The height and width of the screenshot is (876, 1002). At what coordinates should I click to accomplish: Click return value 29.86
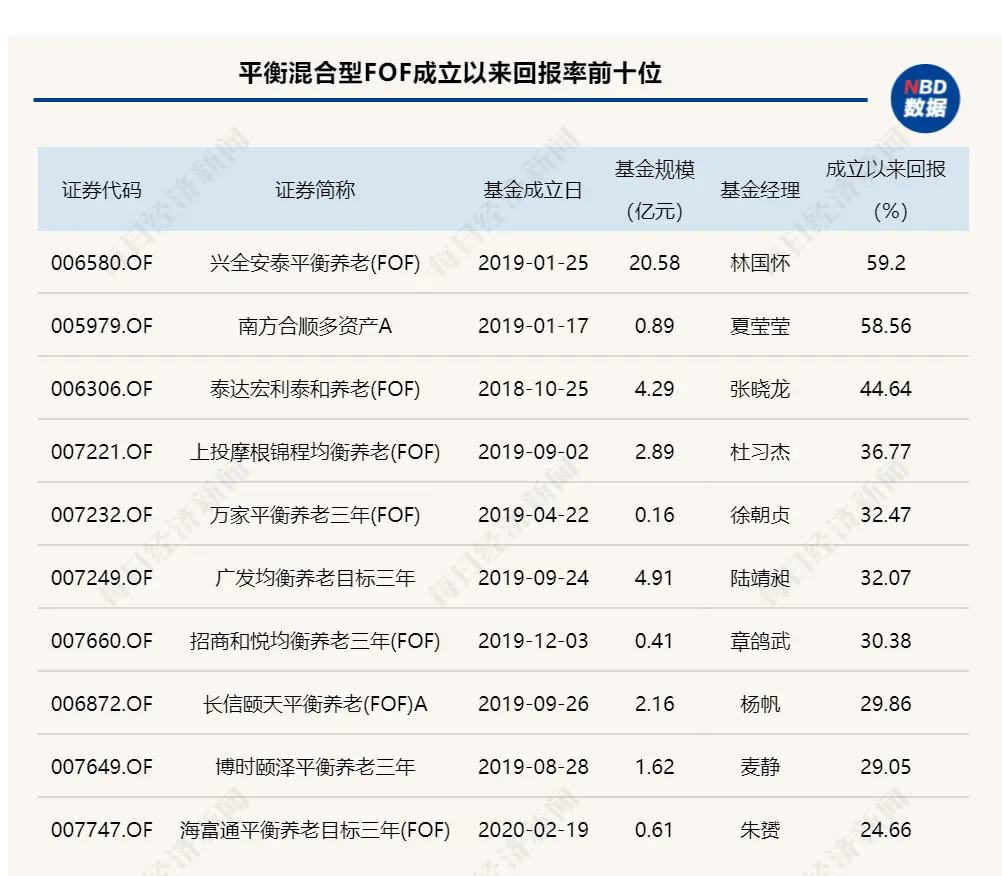(886, 704)
